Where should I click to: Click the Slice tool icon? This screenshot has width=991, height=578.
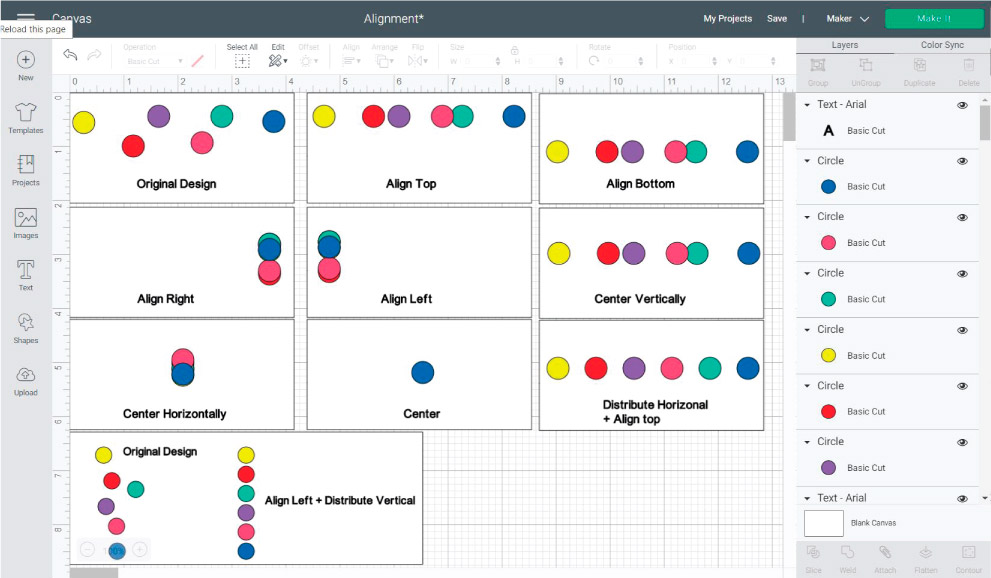[813, 552]
